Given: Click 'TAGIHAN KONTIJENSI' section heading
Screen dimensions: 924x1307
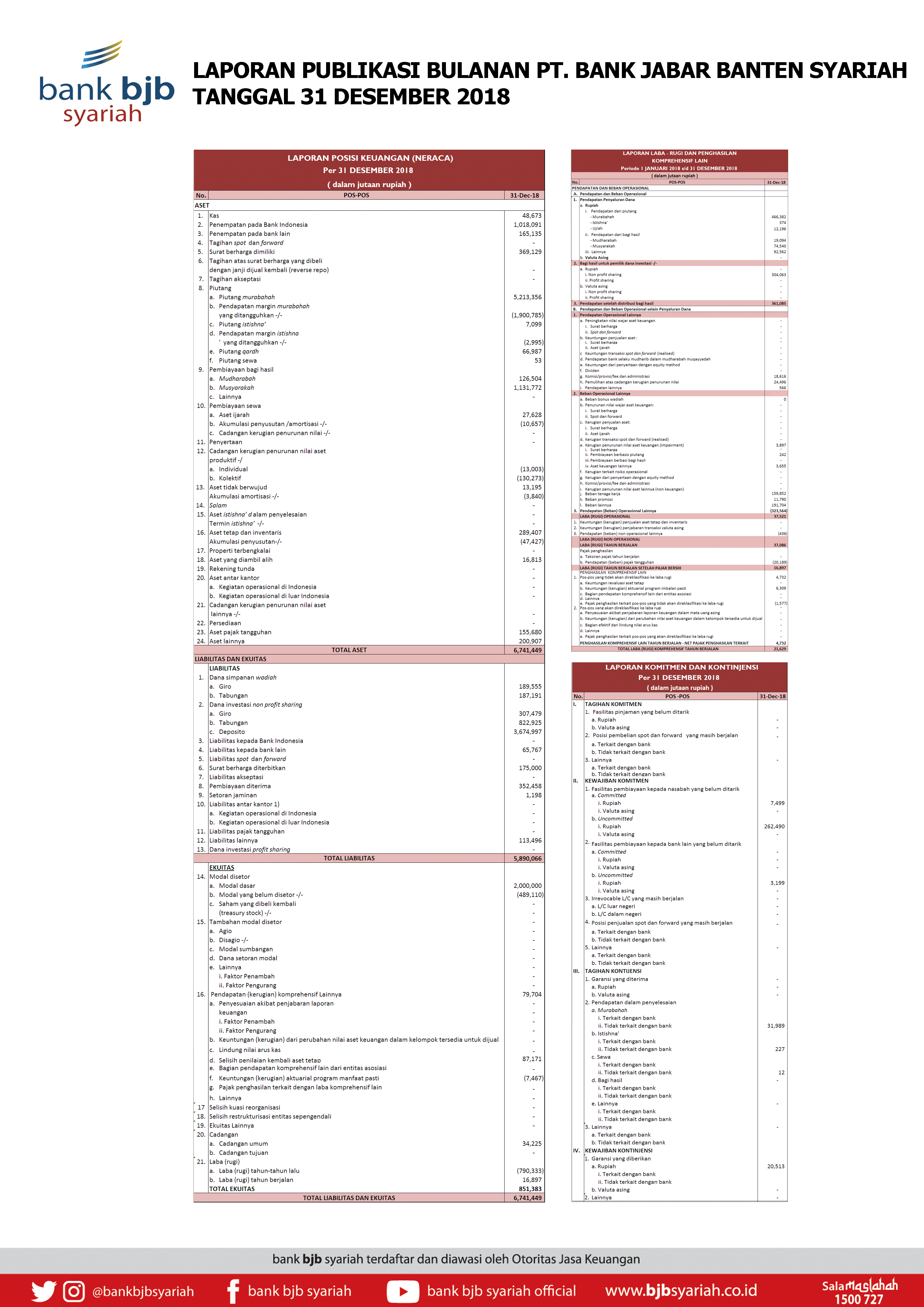Looking at the screenshot, I should click(613, 971).
